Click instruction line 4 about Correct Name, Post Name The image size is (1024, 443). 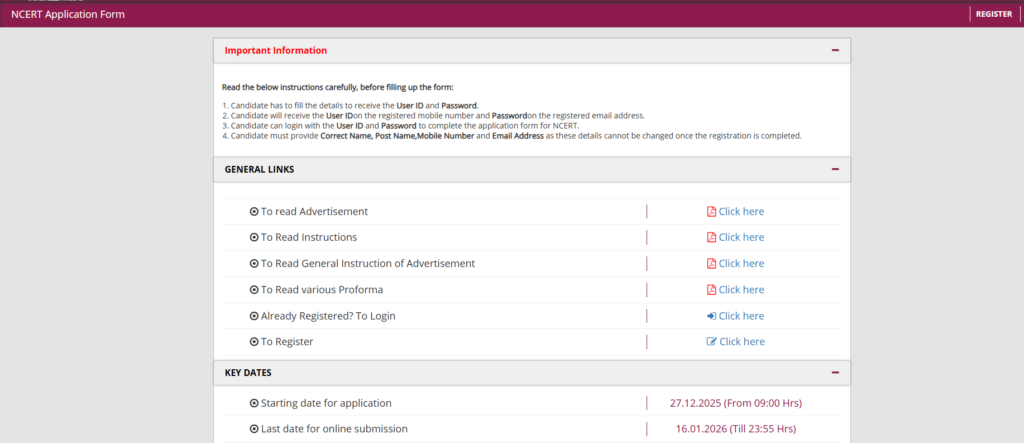511,136
